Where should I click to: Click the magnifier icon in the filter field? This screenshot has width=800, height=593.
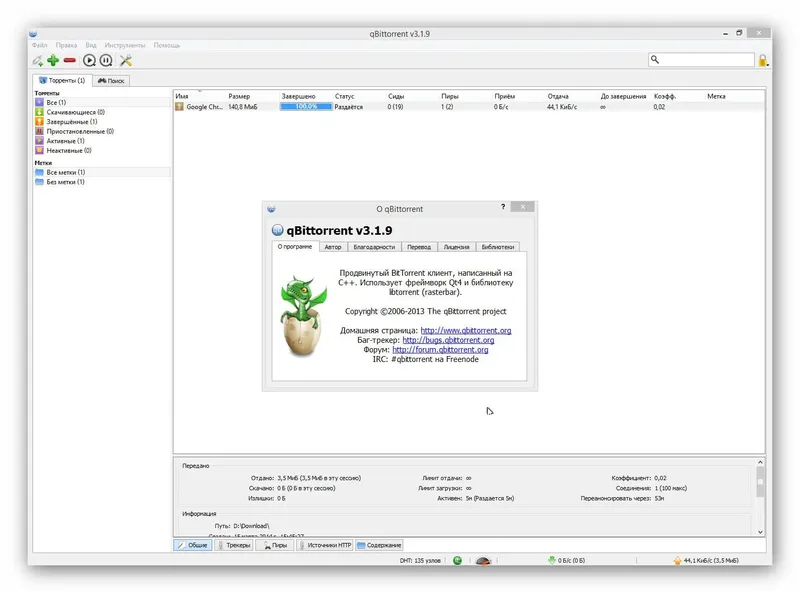pyautogui.click(x=655, y=60)
